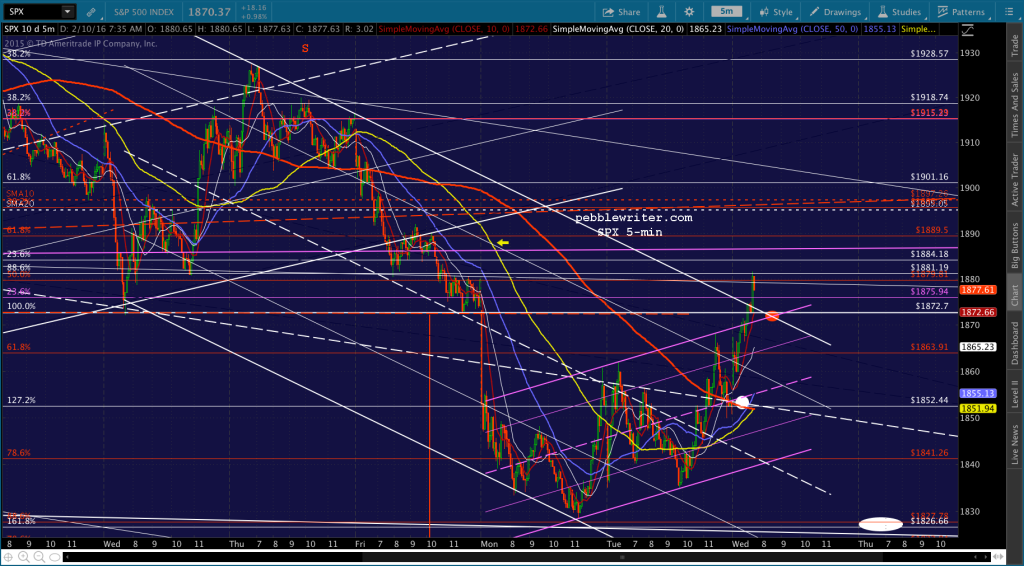Open the Style menu
Viewport: 1024px width, 566px height.
pyautogui.click(x=776, y=12)
